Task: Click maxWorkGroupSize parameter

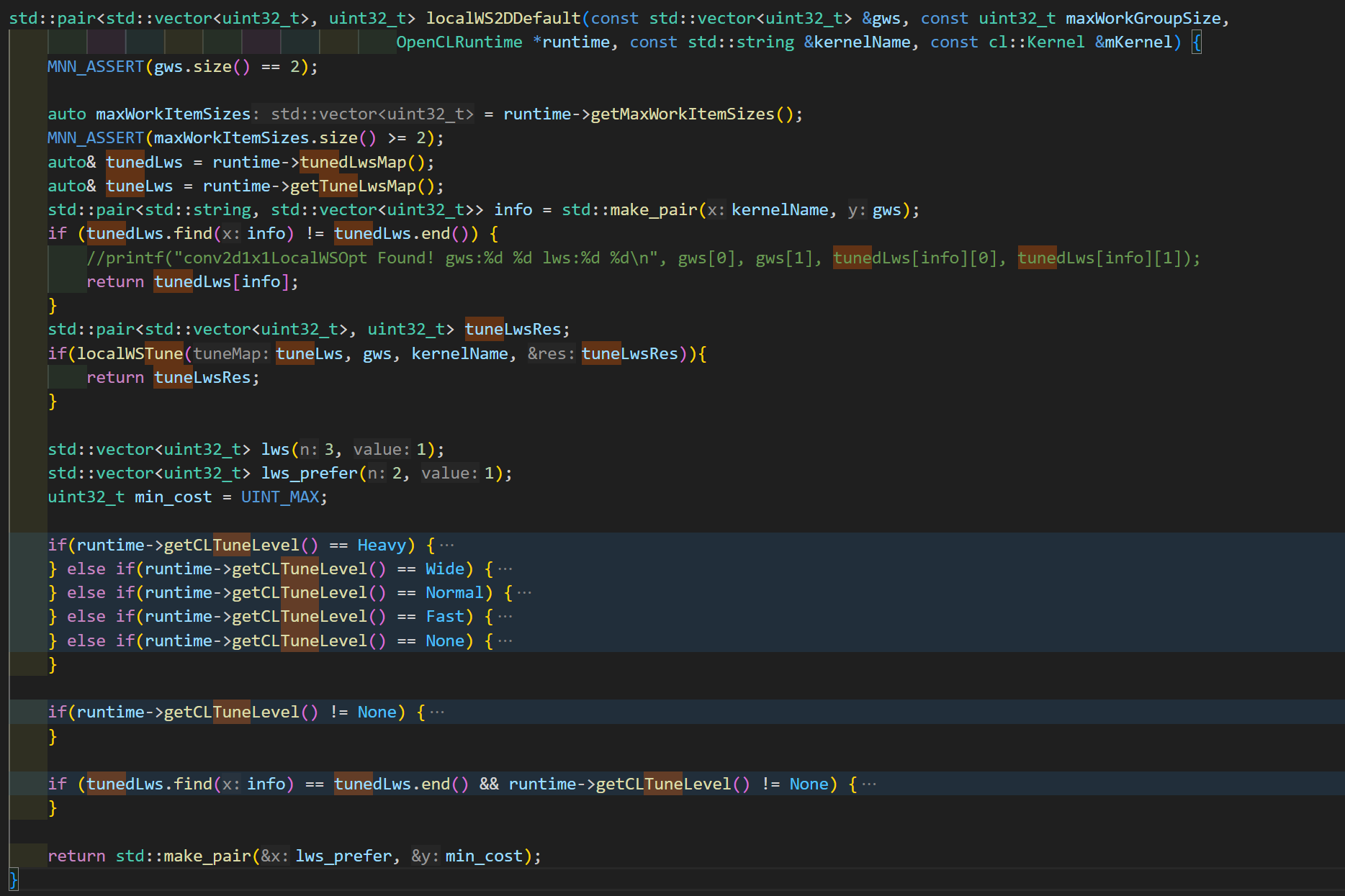Action: [x=1143, y=18]
